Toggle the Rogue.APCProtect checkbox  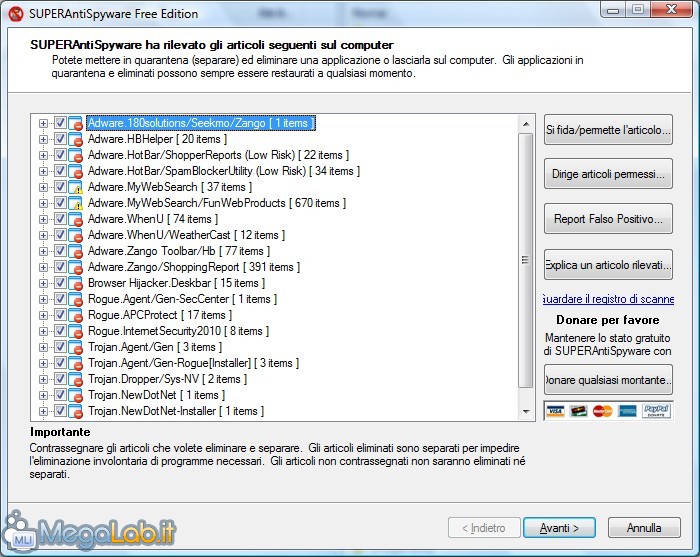(x=60, y=315)
